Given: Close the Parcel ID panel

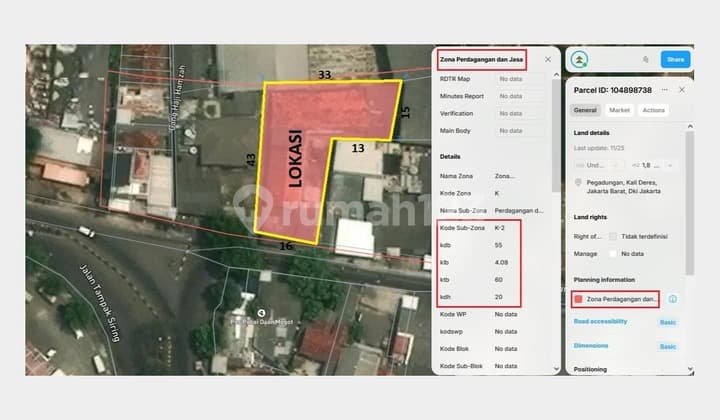Looking at the screenshot, I should tap(682, 90).
